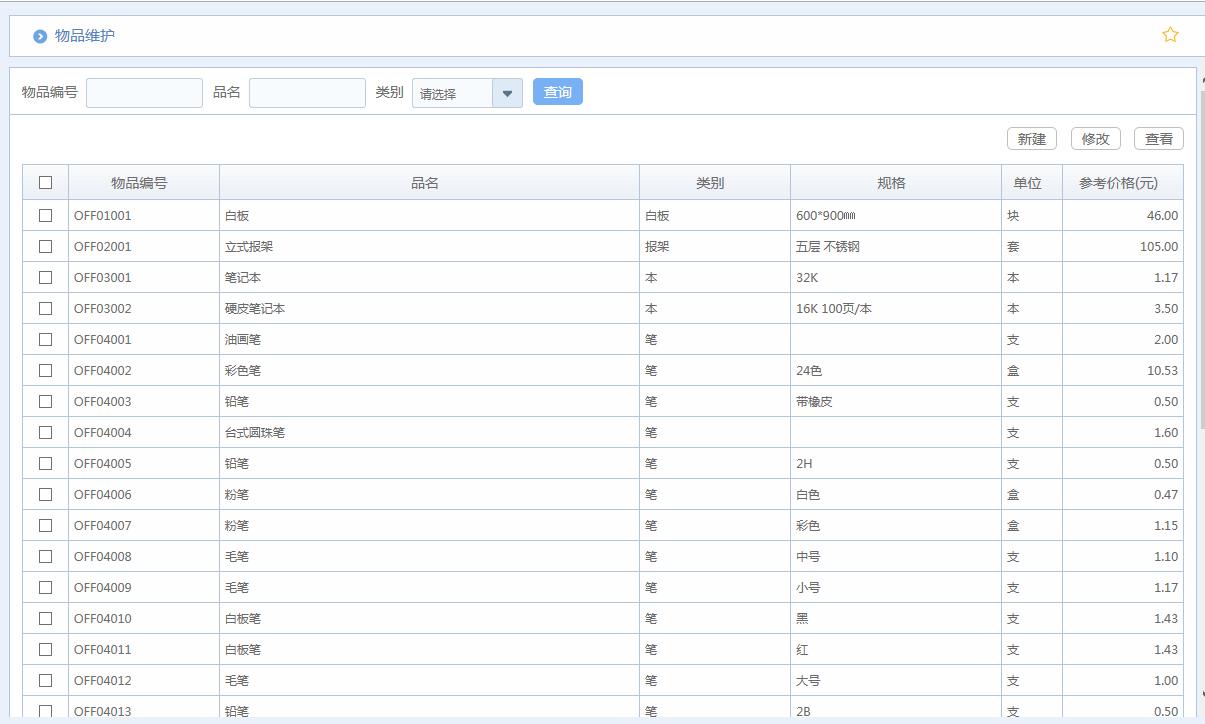Click the 请选择 category combo box

(453, 93)
